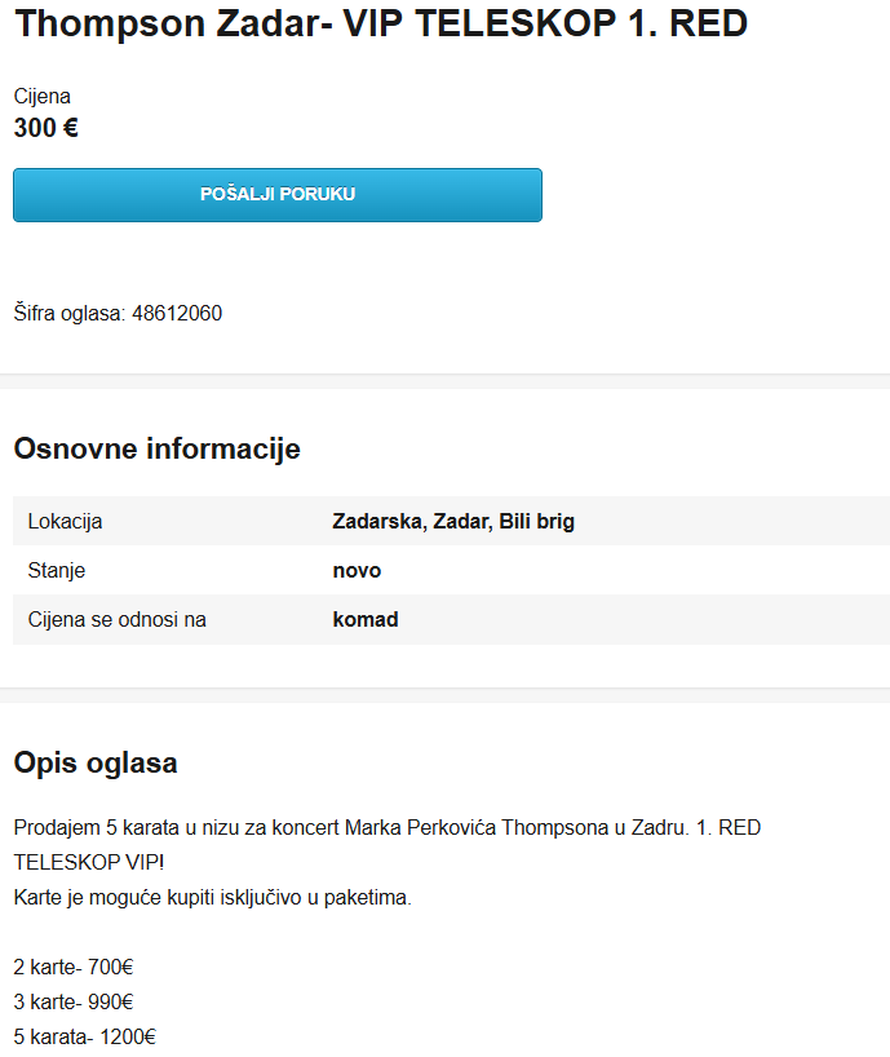
Task: Click the ad title Thompson Zadar- VIP TELESKOP
Action: coord(380,23)
